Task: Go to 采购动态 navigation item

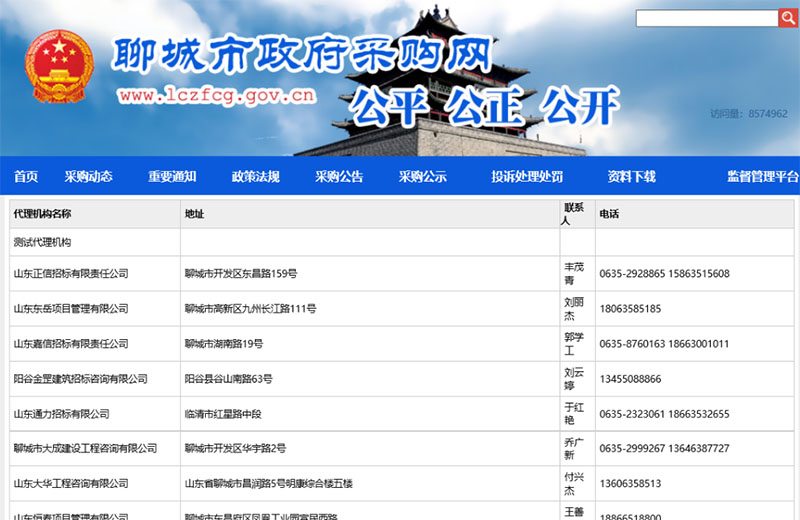Action: pyautogui.click(x=89, y=177)
